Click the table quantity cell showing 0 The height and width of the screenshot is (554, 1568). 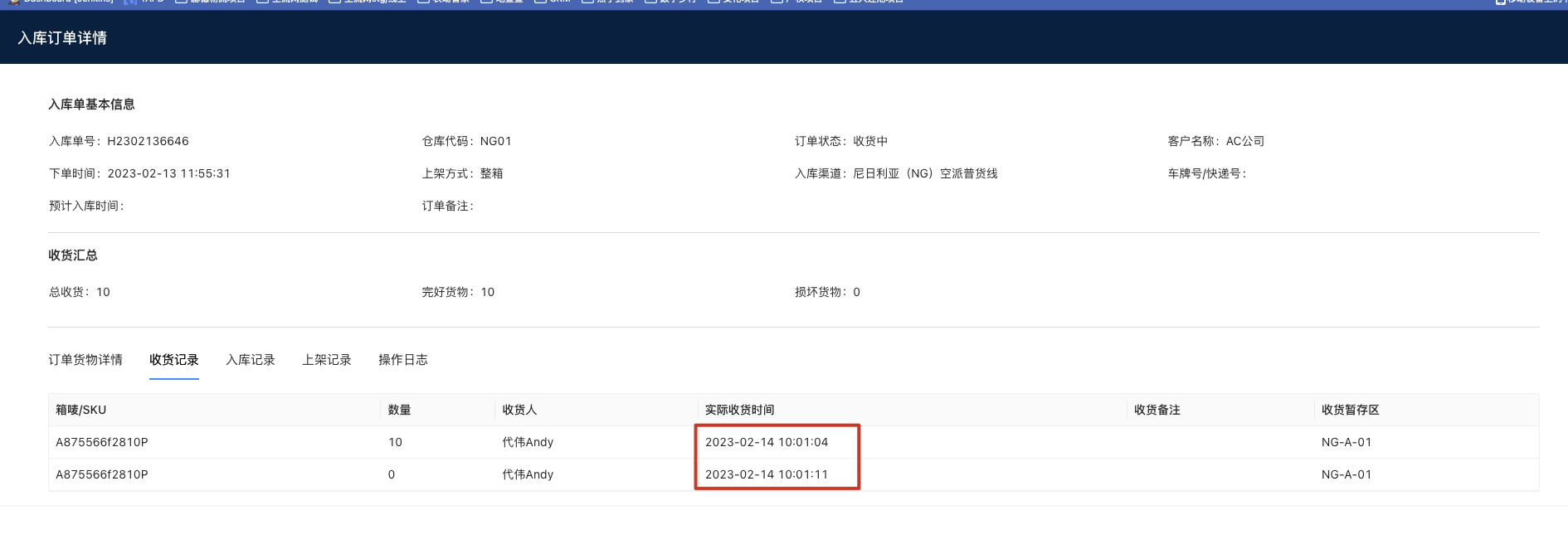coord(392,474)
